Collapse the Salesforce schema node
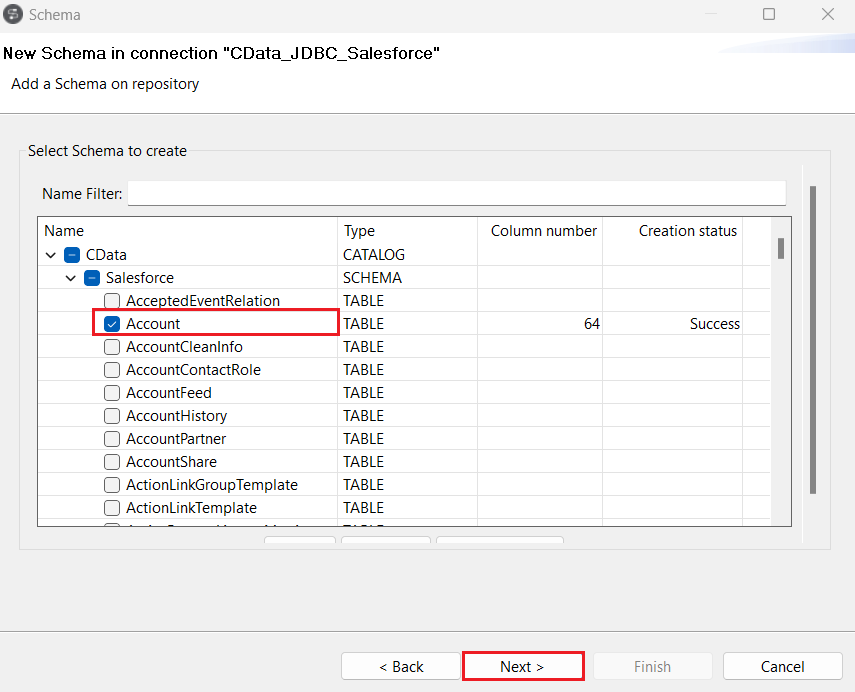Image resolution: width=855 pixels, height=692 pixels. pyautogui.click(x=71, y=278)
